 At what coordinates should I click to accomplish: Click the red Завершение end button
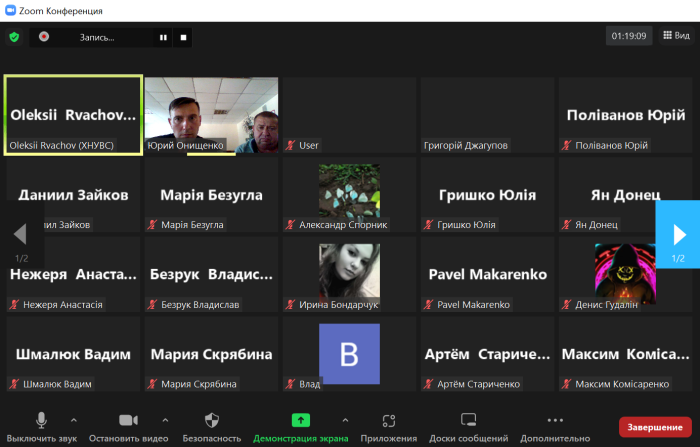pyautogui.click(x=656, y=427)
